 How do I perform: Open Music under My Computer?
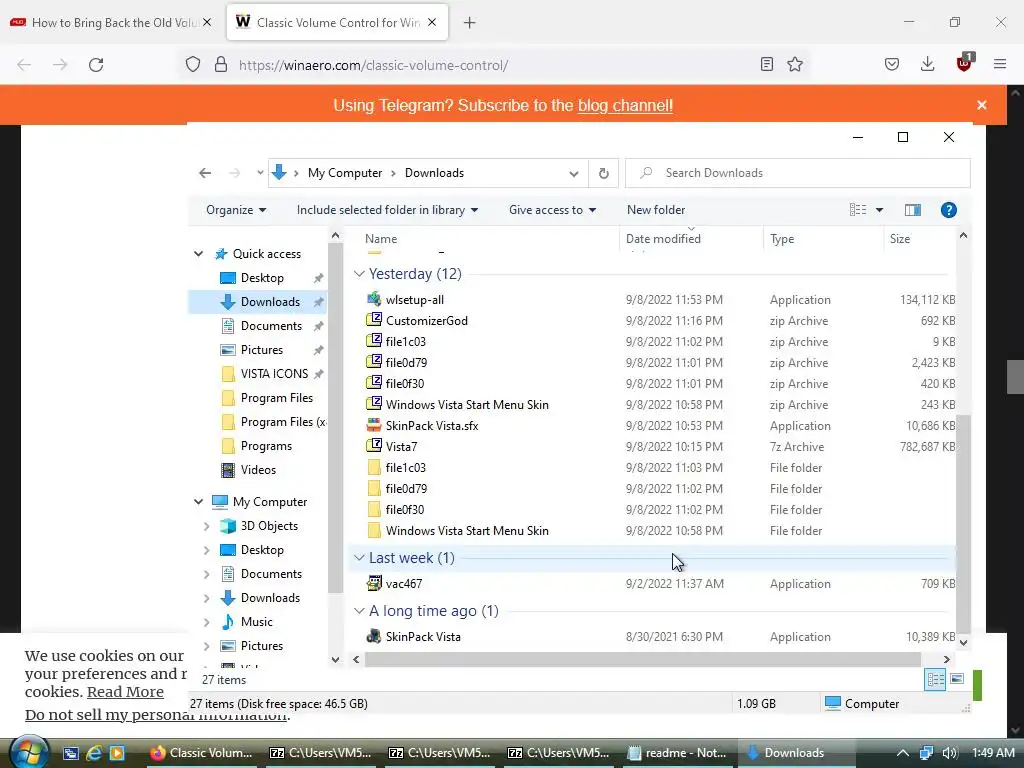point(256,622)
